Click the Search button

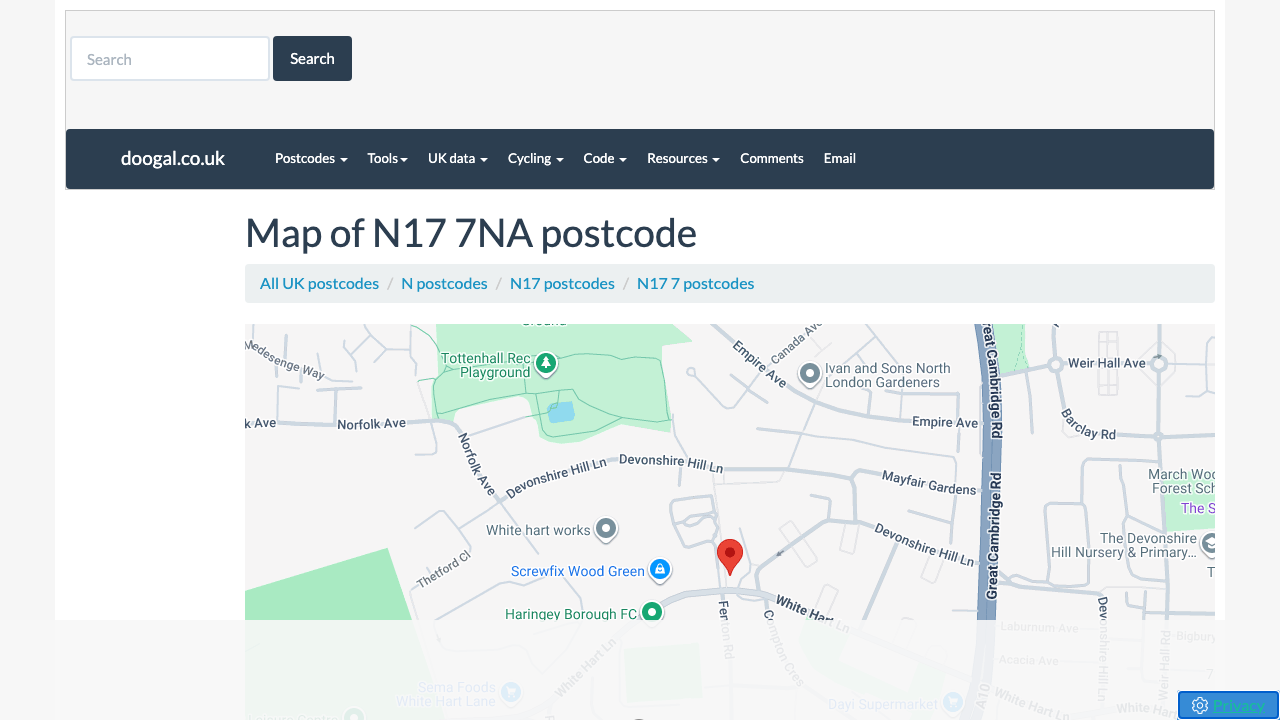pos(312,58)
